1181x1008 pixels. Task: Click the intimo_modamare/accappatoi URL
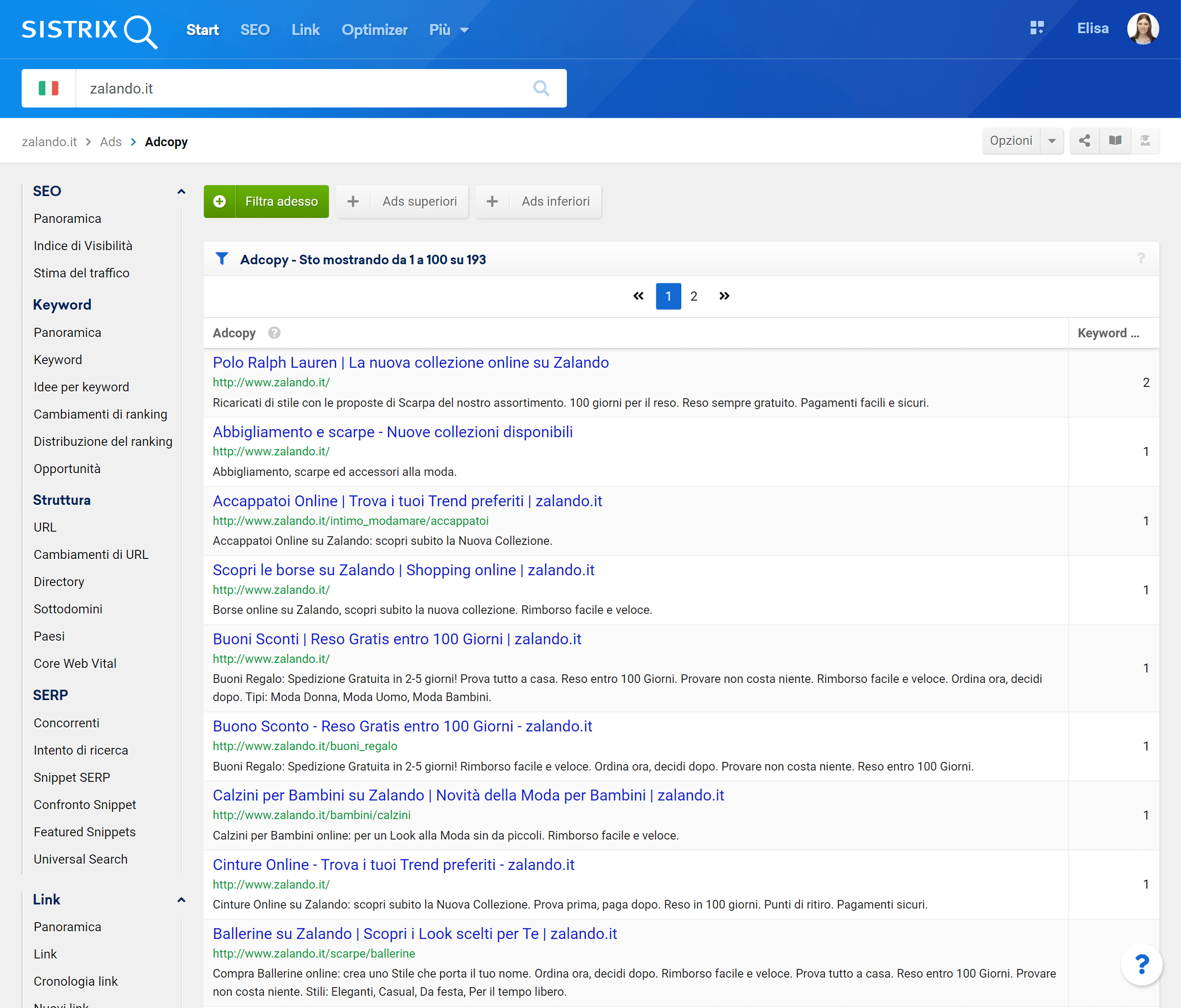351,521
